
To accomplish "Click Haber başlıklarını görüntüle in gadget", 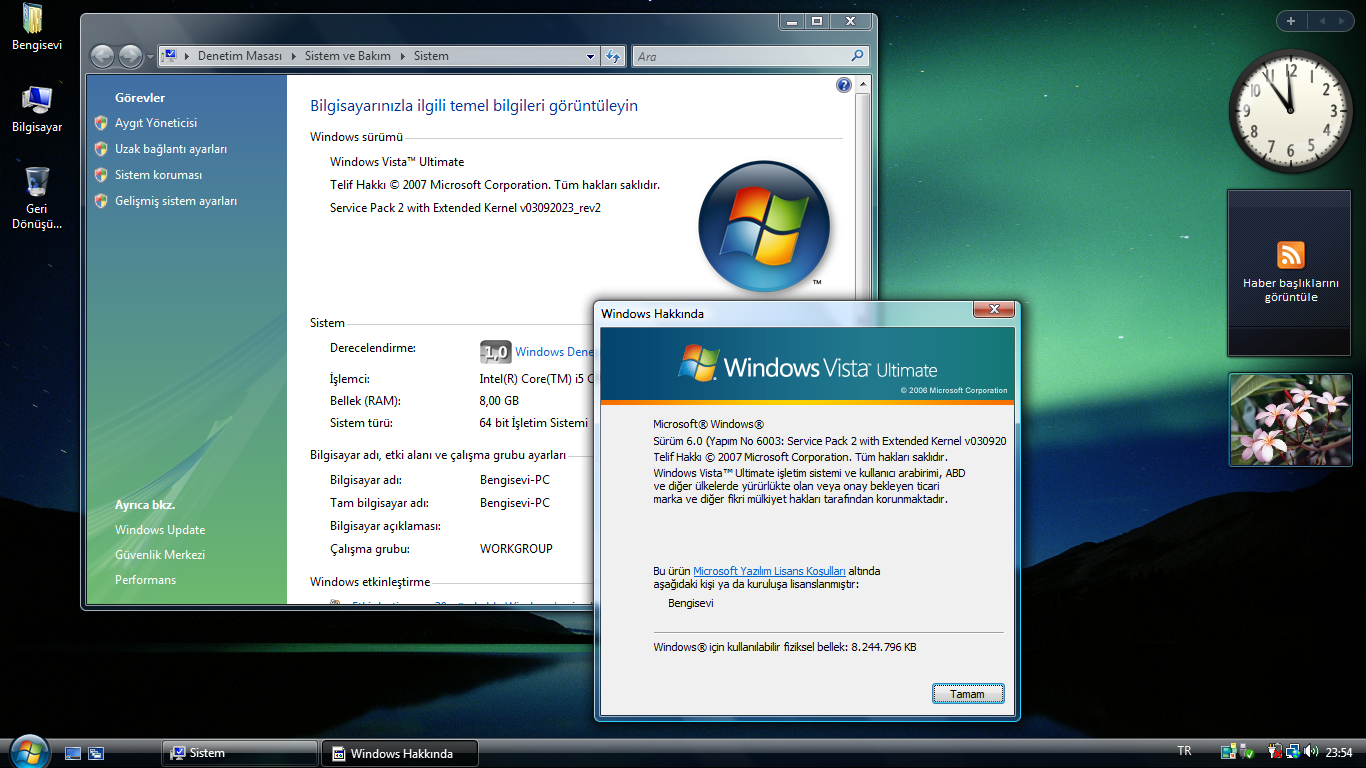I will [1291, 290].
